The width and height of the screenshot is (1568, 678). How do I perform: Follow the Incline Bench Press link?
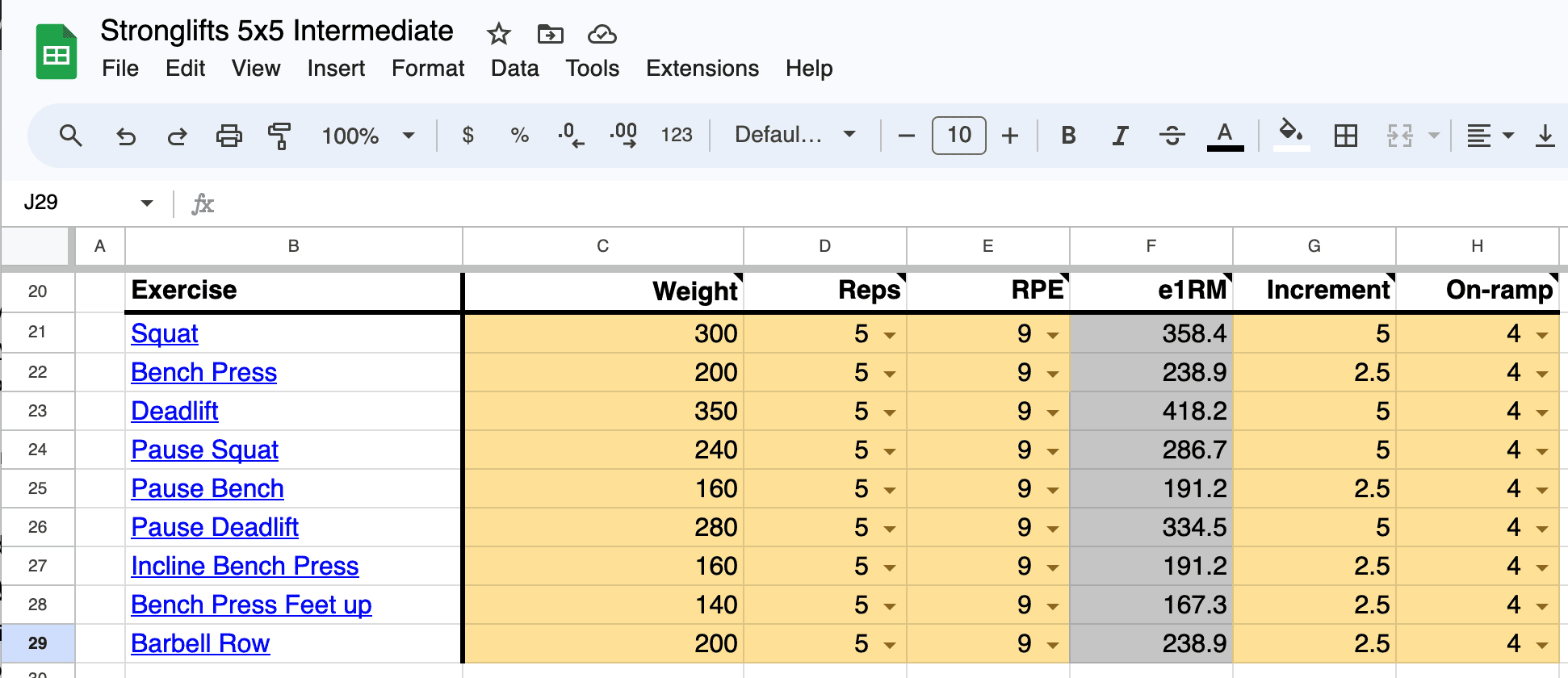click(245, 566)
